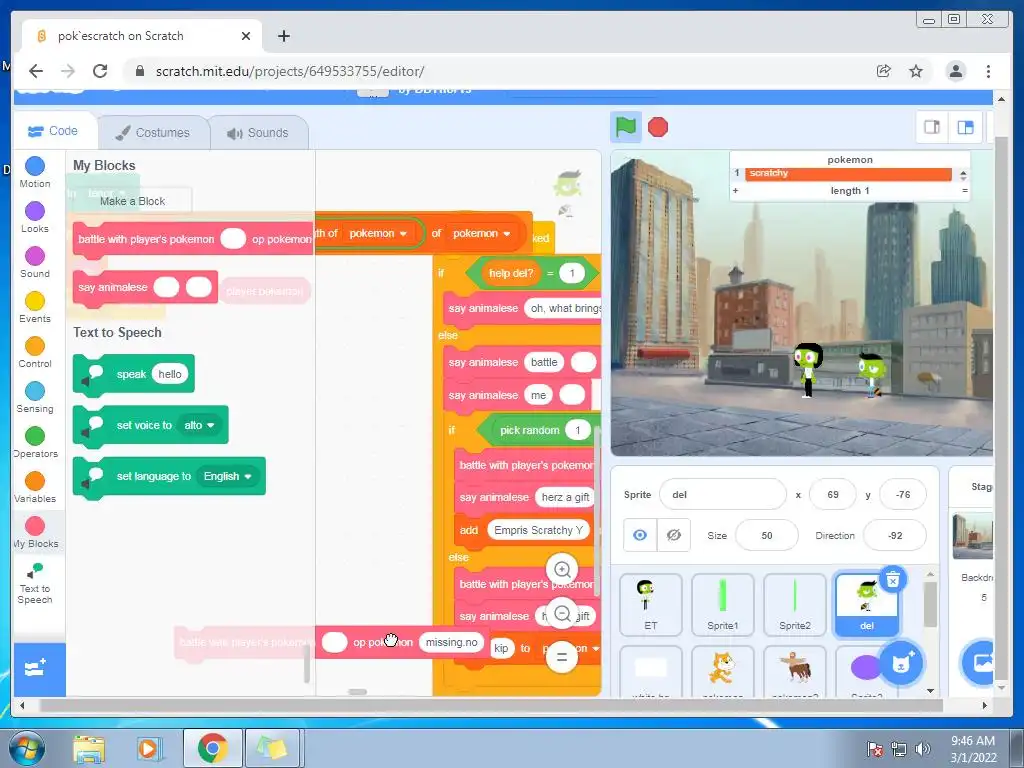Open the voice dropdown showing alto
Viewport: 1024px width, 768px height.
coord(199,425)
